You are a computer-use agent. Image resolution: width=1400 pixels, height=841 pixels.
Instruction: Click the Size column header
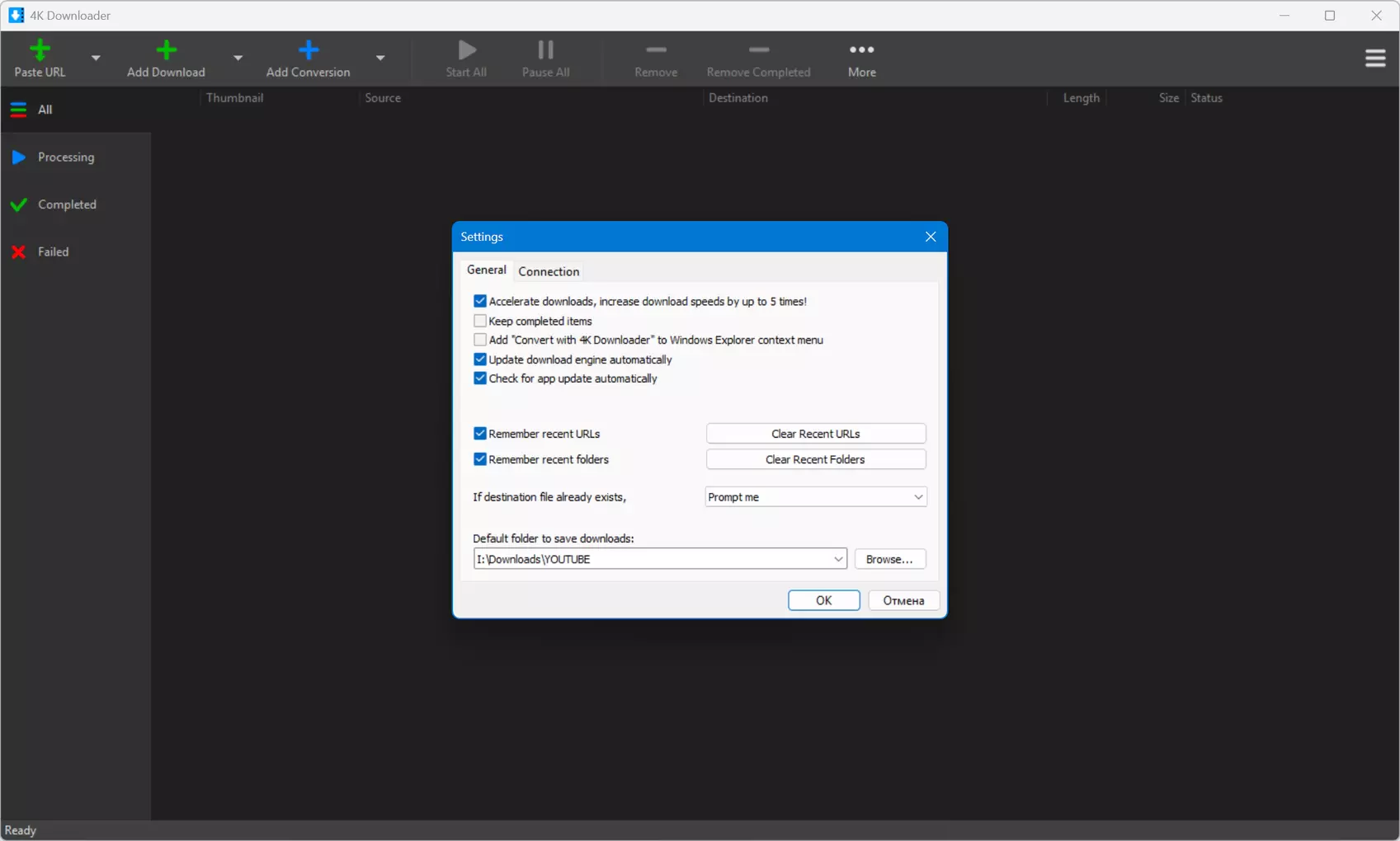[x=1169, y=98]
